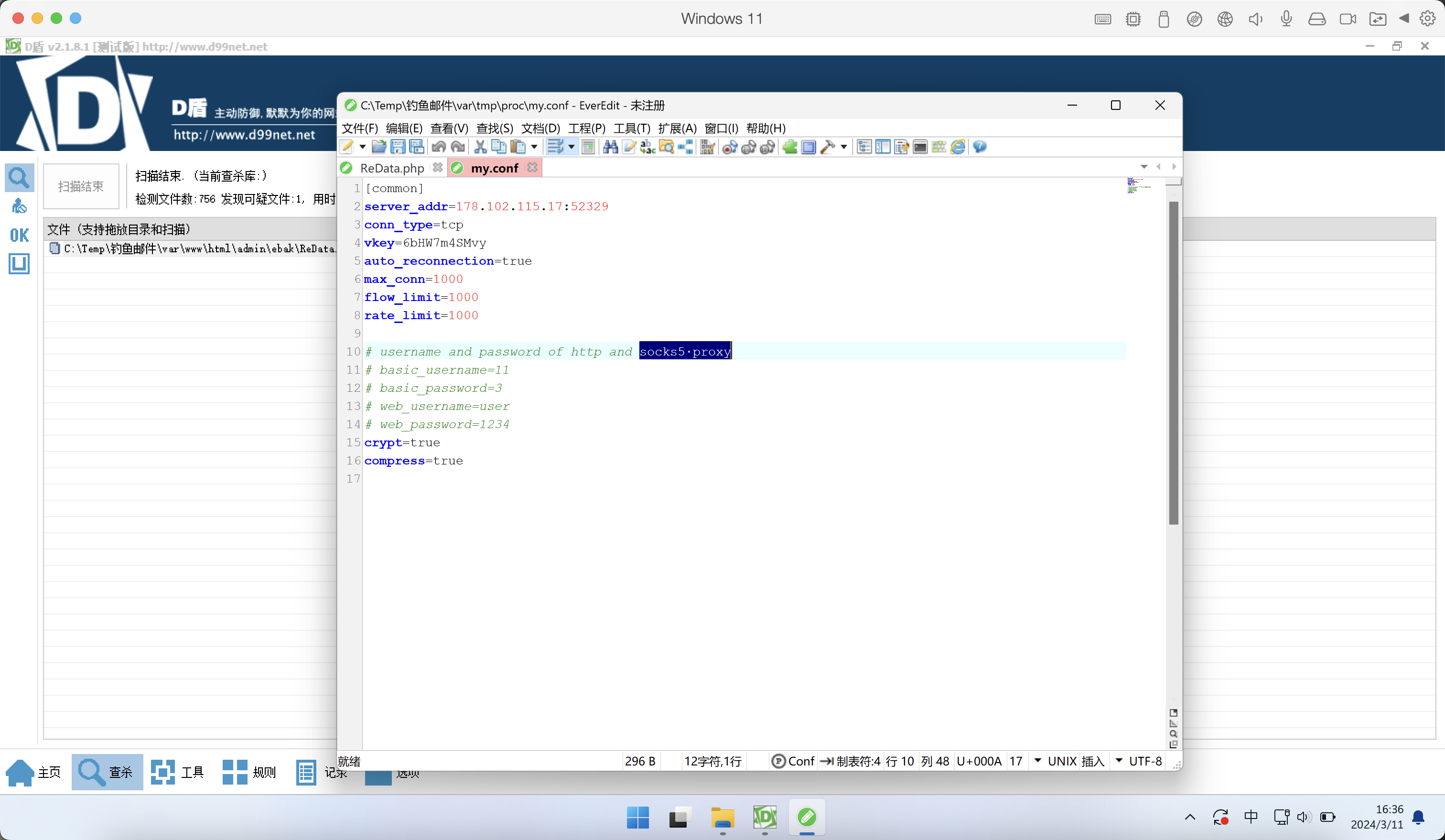
Task: Click the square bracket sidebar icon in D盾
Action: 19,264
